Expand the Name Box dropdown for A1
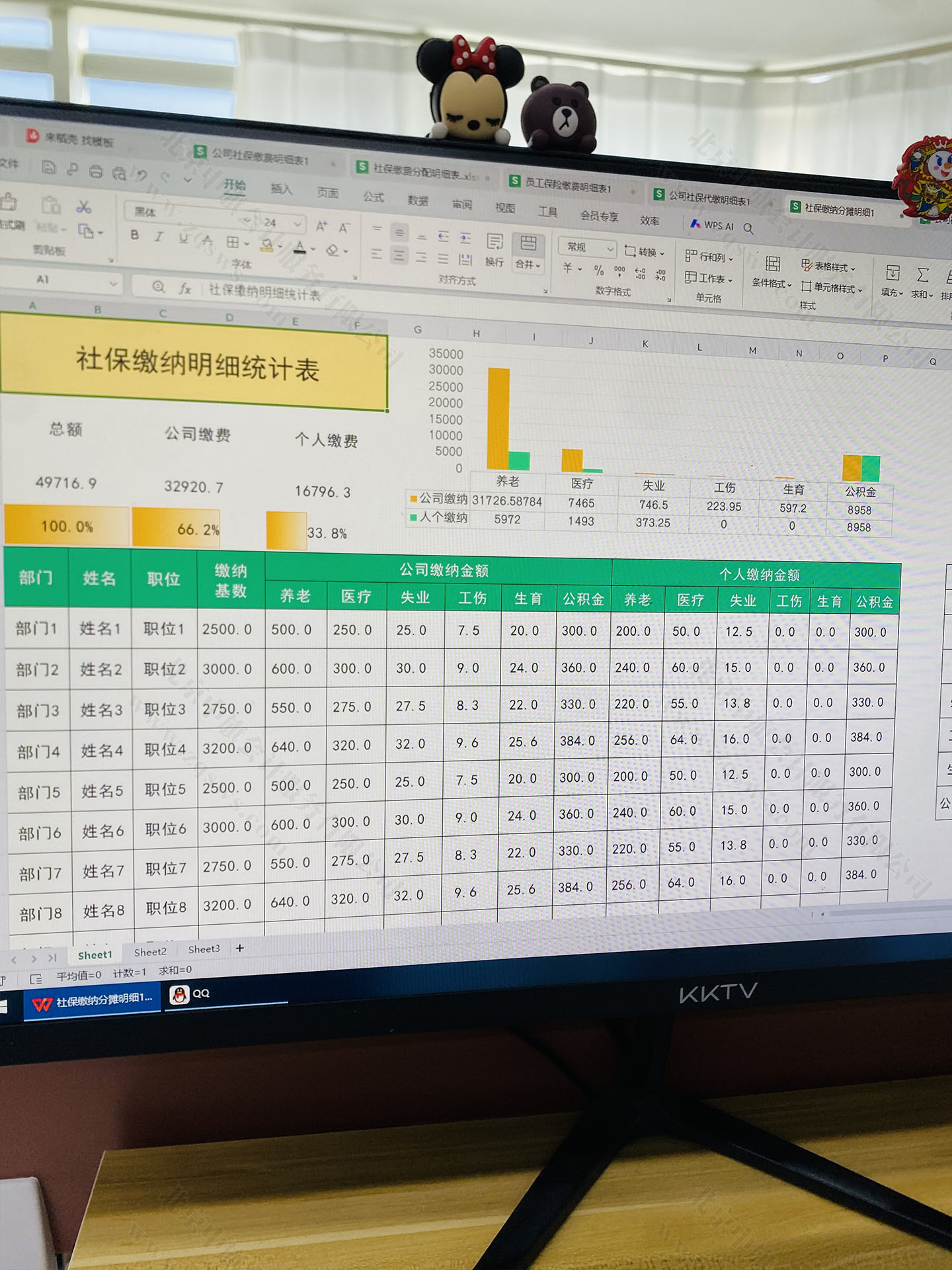Image resolution: width=952 pixels, height=1270 pixels. [113, 284]
